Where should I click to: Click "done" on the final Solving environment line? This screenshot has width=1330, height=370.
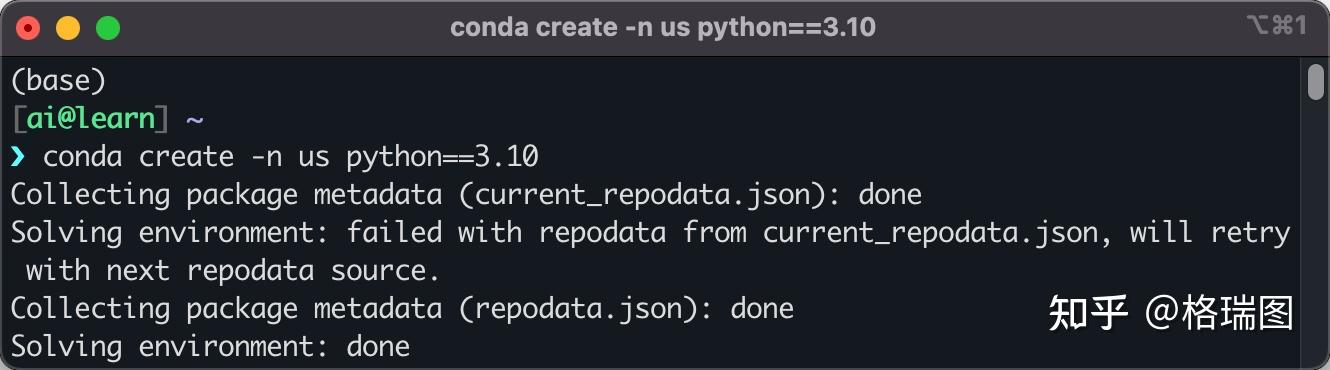(x=378, y=346)
